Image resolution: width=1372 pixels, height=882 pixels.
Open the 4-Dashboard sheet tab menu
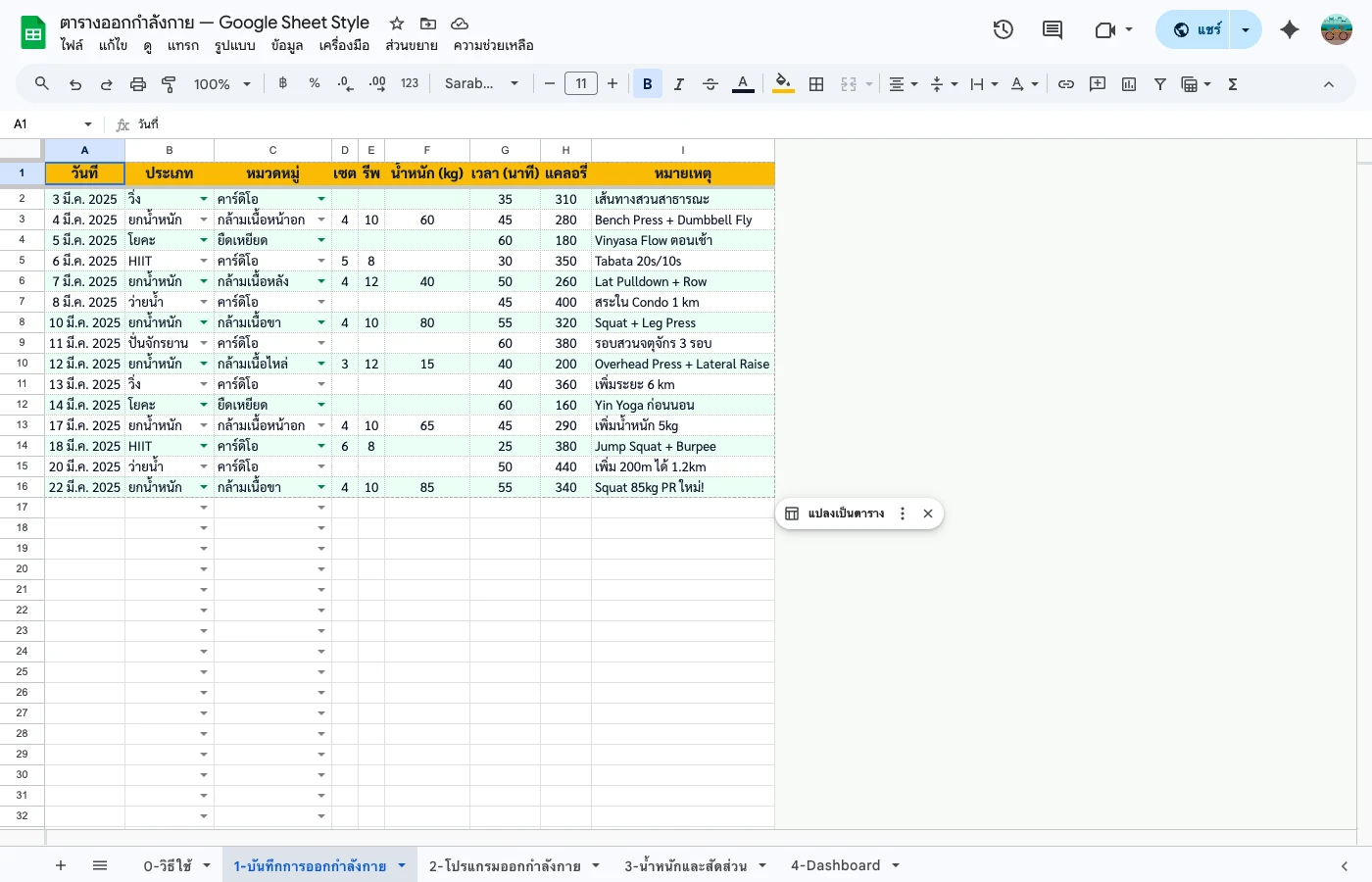[x=895, y=865]
